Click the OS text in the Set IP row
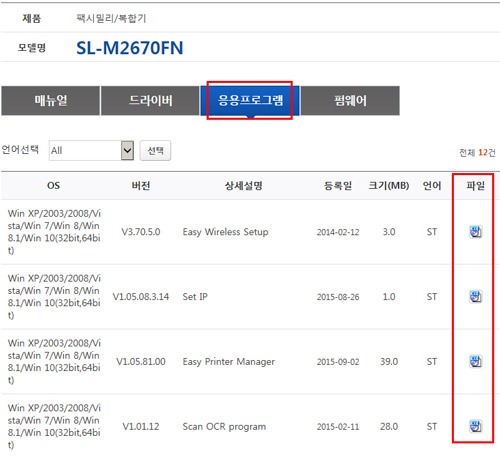 click(x=54, y=297)
